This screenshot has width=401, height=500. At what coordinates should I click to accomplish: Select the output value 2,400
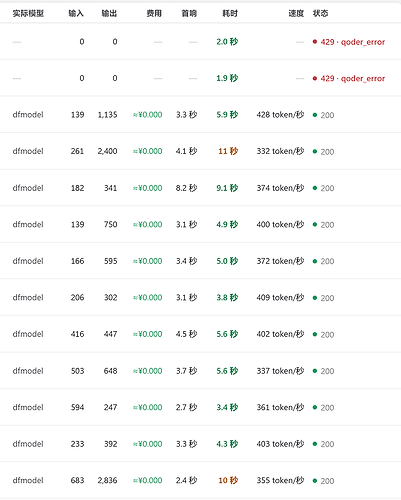[x=107, y=151]
